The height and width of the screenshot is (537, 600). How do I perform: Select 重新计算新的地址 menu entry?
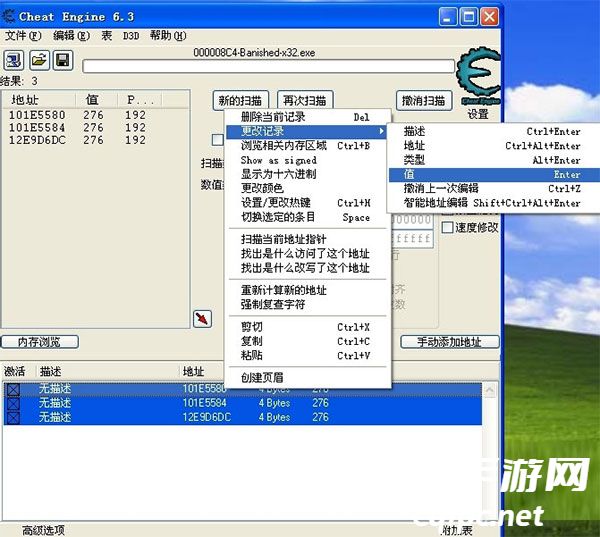point(306,290)
